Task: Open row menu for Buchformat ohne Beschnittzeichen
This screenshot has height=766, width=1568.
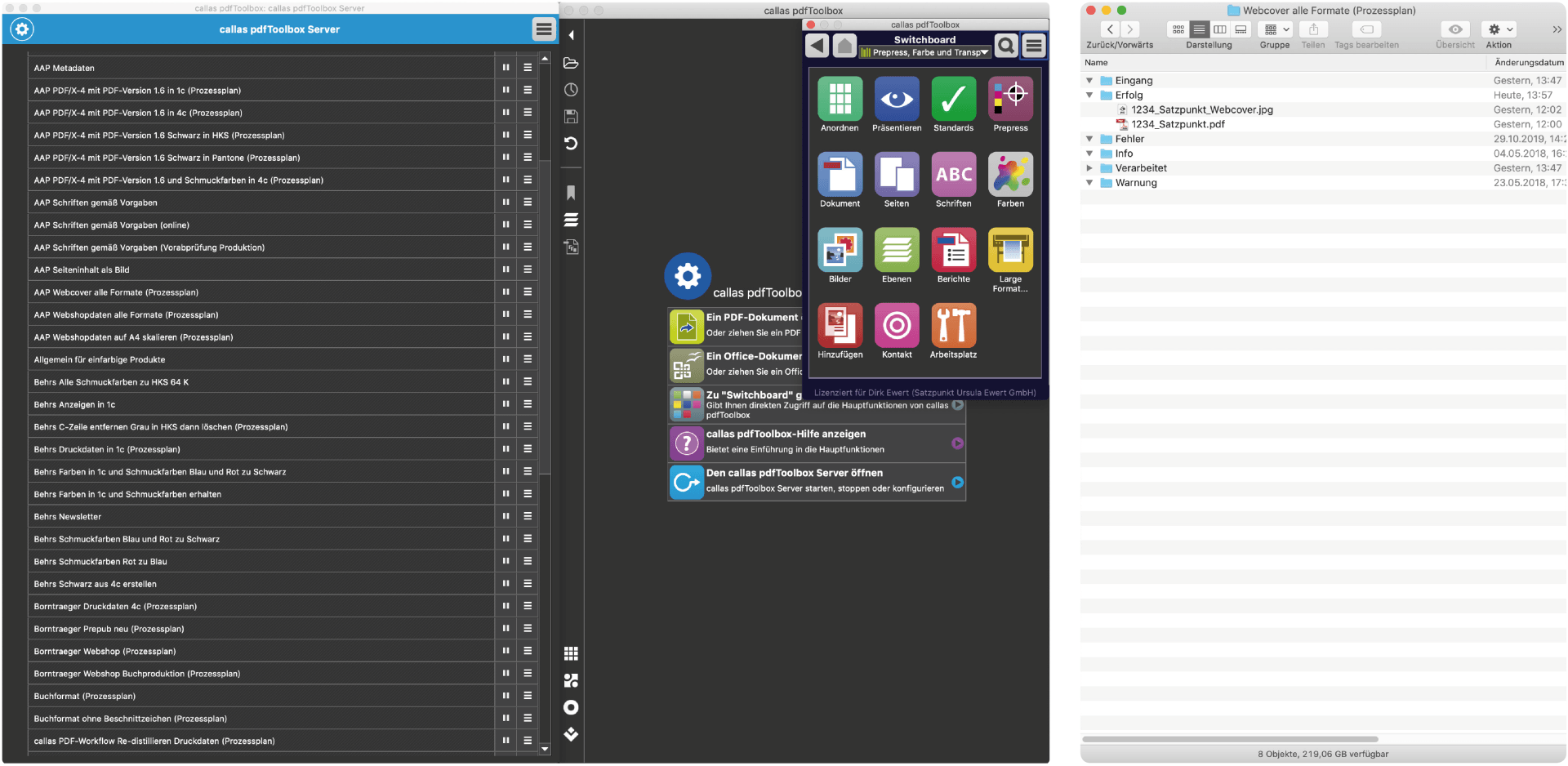Action: coord(528,719)
